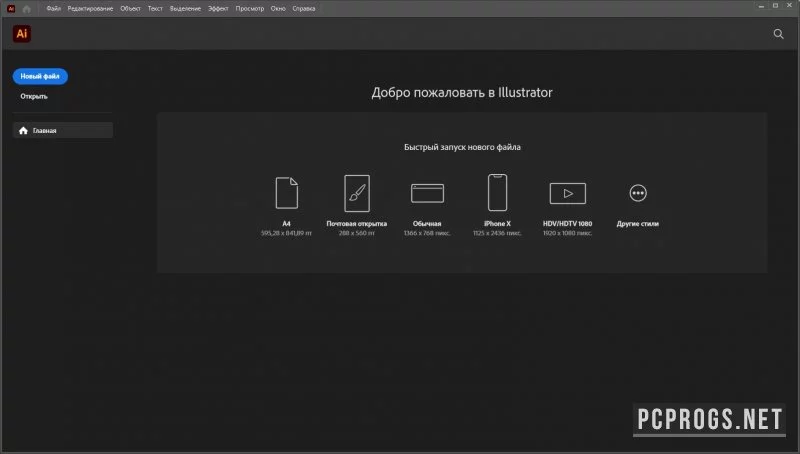Open Другие стили more presets icon
Screen dimensions: 800x454
pyautogui.click(x=638, y=193)
